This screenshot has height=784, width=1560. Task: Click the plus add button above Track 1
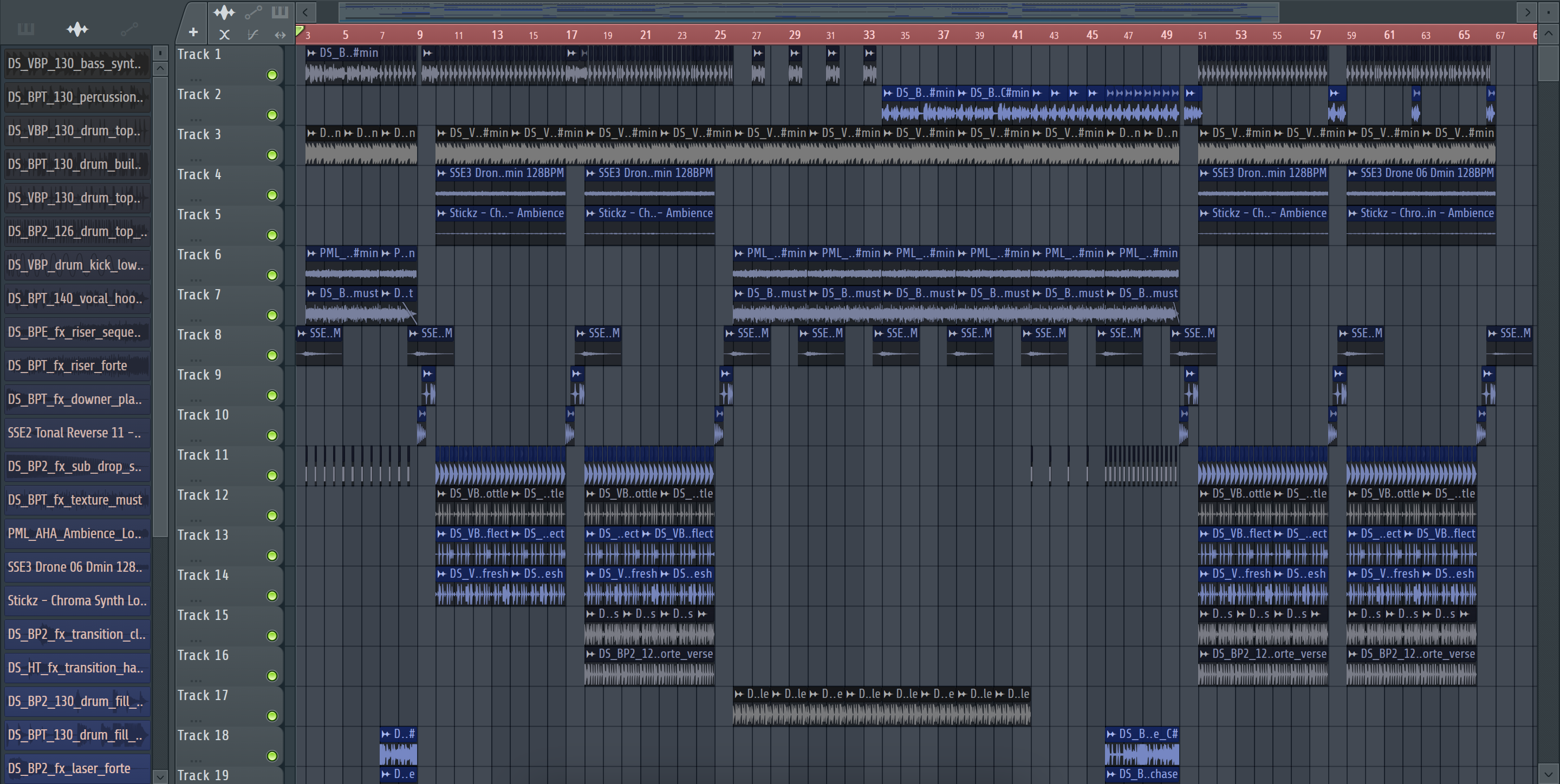click(193, 32)
